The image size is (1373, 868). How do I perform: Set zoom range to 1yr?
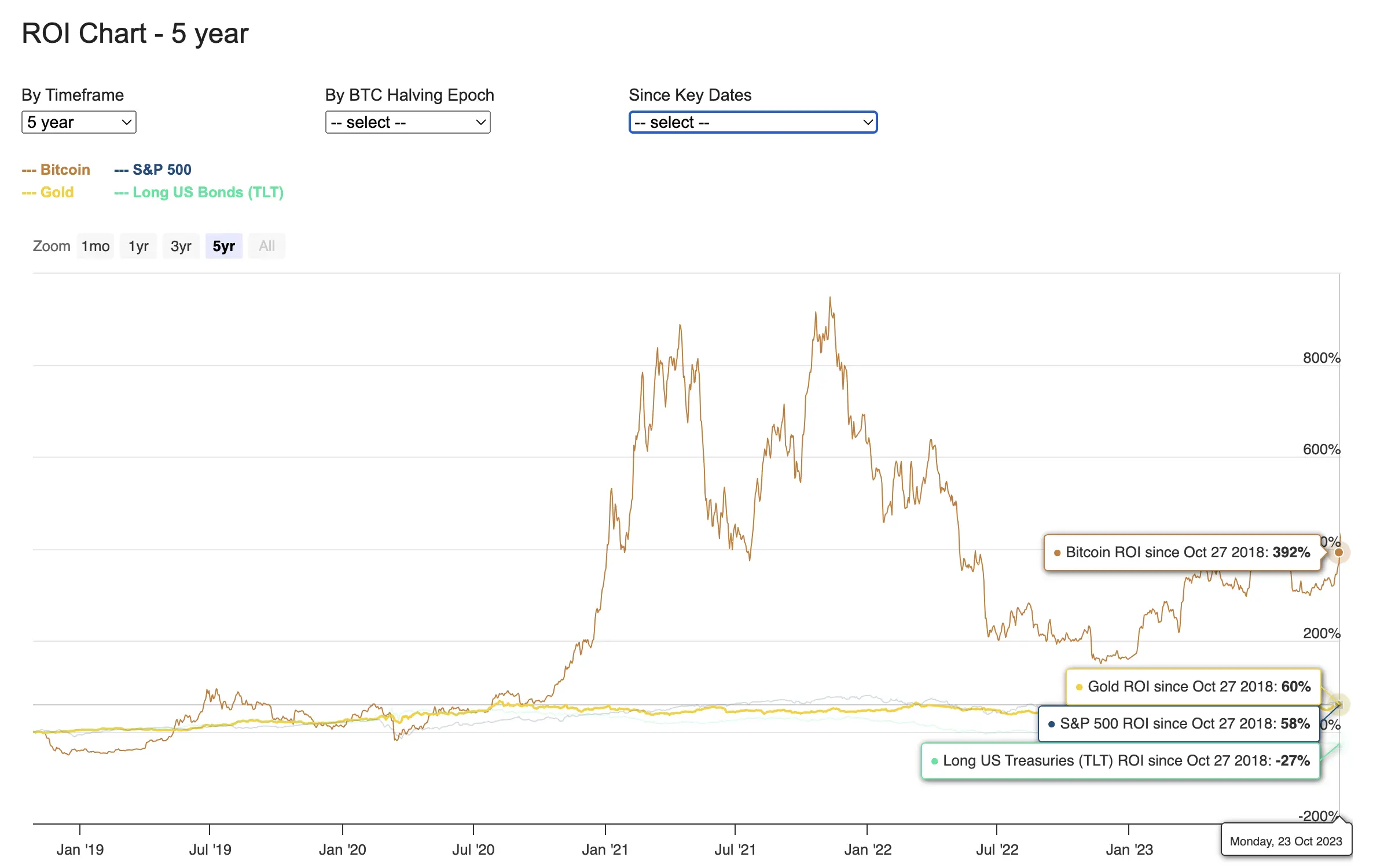coord(138,246)
